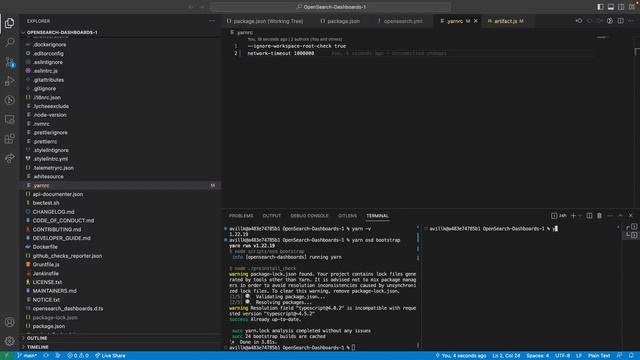Open Explorer Views and More Actions ellipsis
640x360 pixels.
click(212, 21)
